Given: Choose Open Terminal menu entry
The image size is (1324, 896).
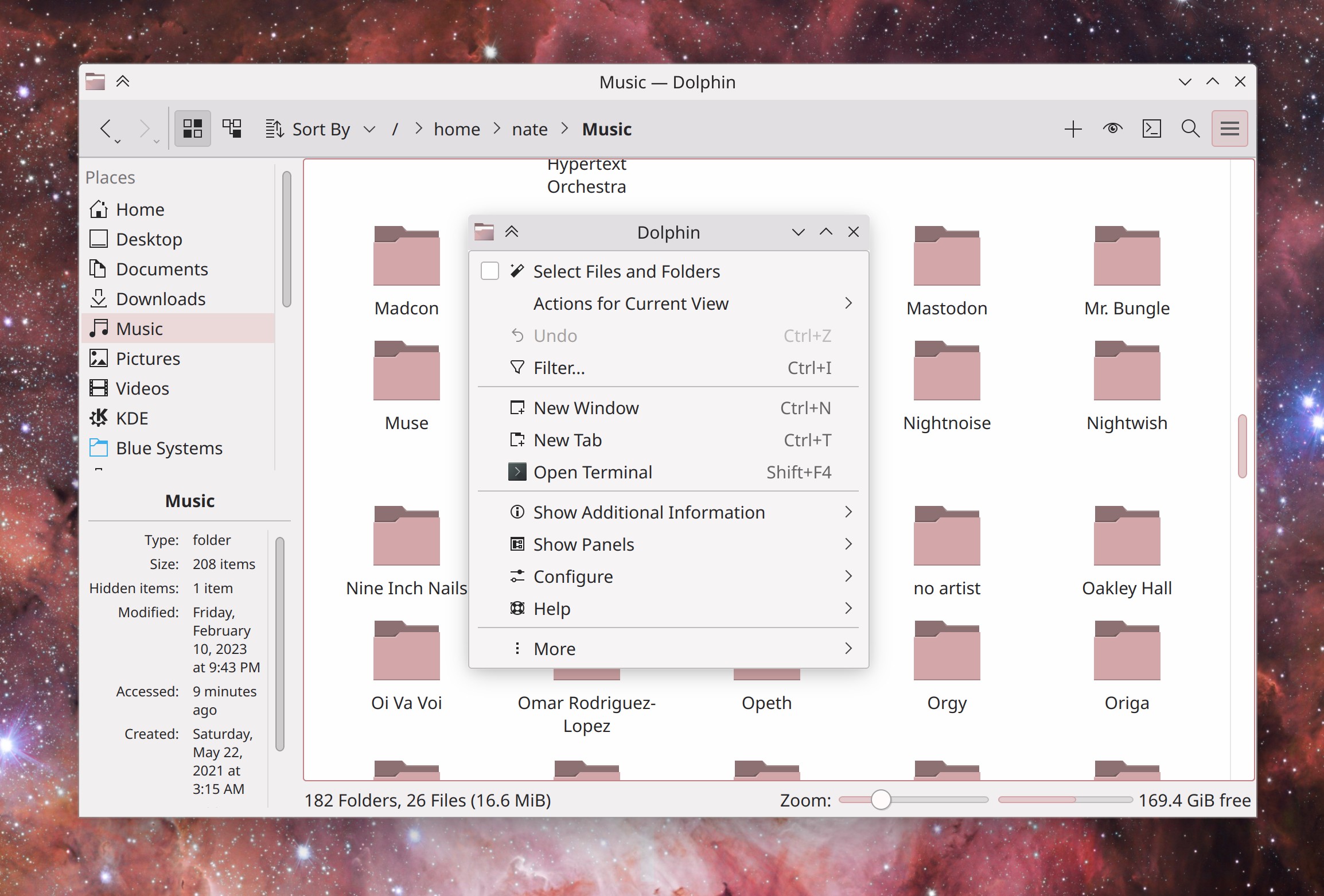Looking at the screenshot, I should [x=668, y=472].
